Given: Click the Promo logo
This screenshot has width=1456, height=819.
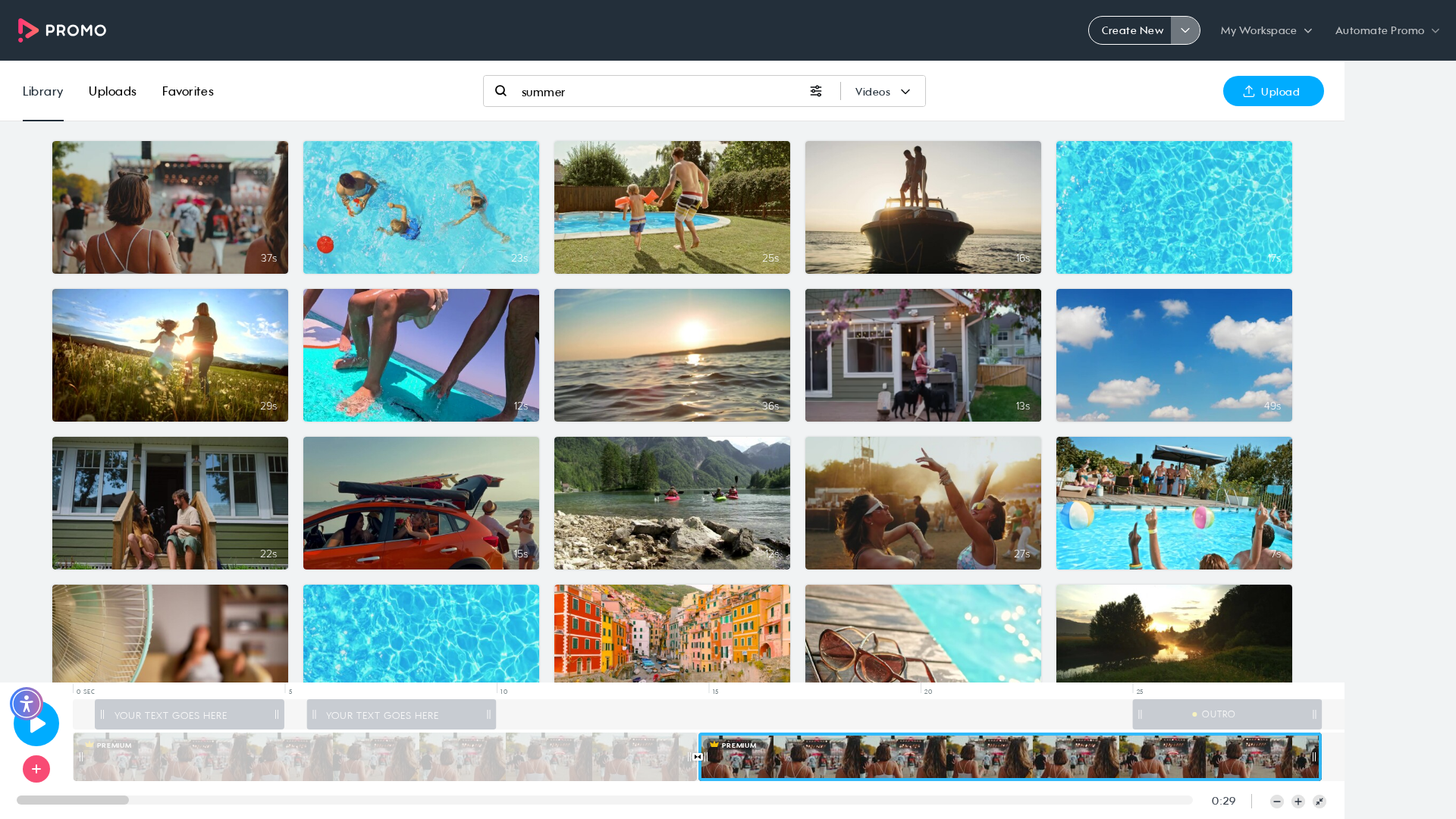Looking at the screenshot, I should tap(62, 30).
